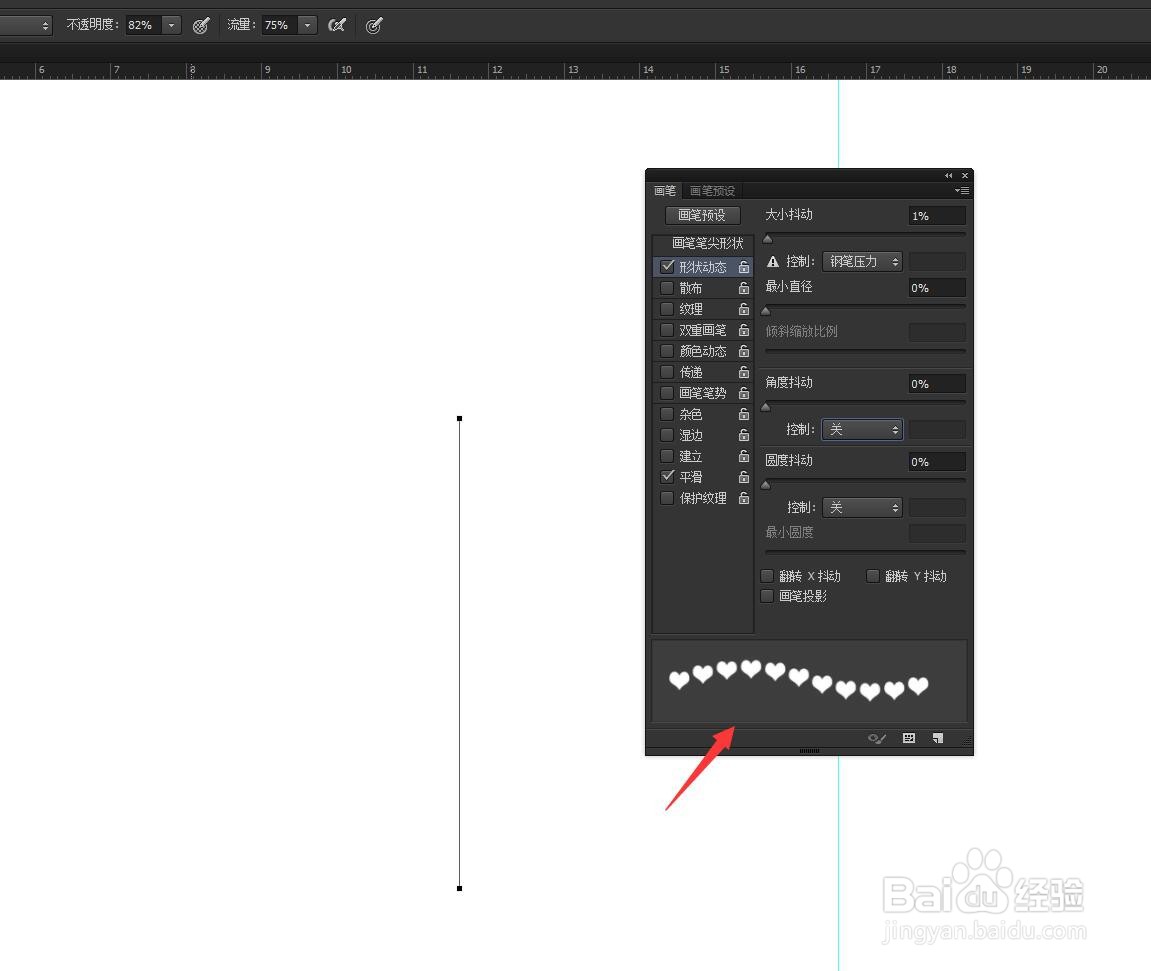Enable 画笔笔势 checkbox
This screenshot has height=971, width=1151.
[x=667, y=393]
